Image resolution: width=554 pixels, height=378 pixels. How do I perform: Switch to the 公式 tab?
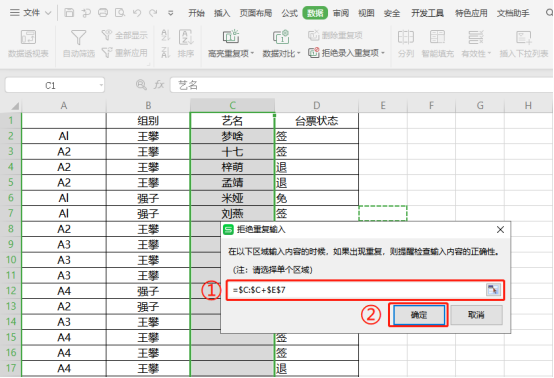click(x=290, y=13)
